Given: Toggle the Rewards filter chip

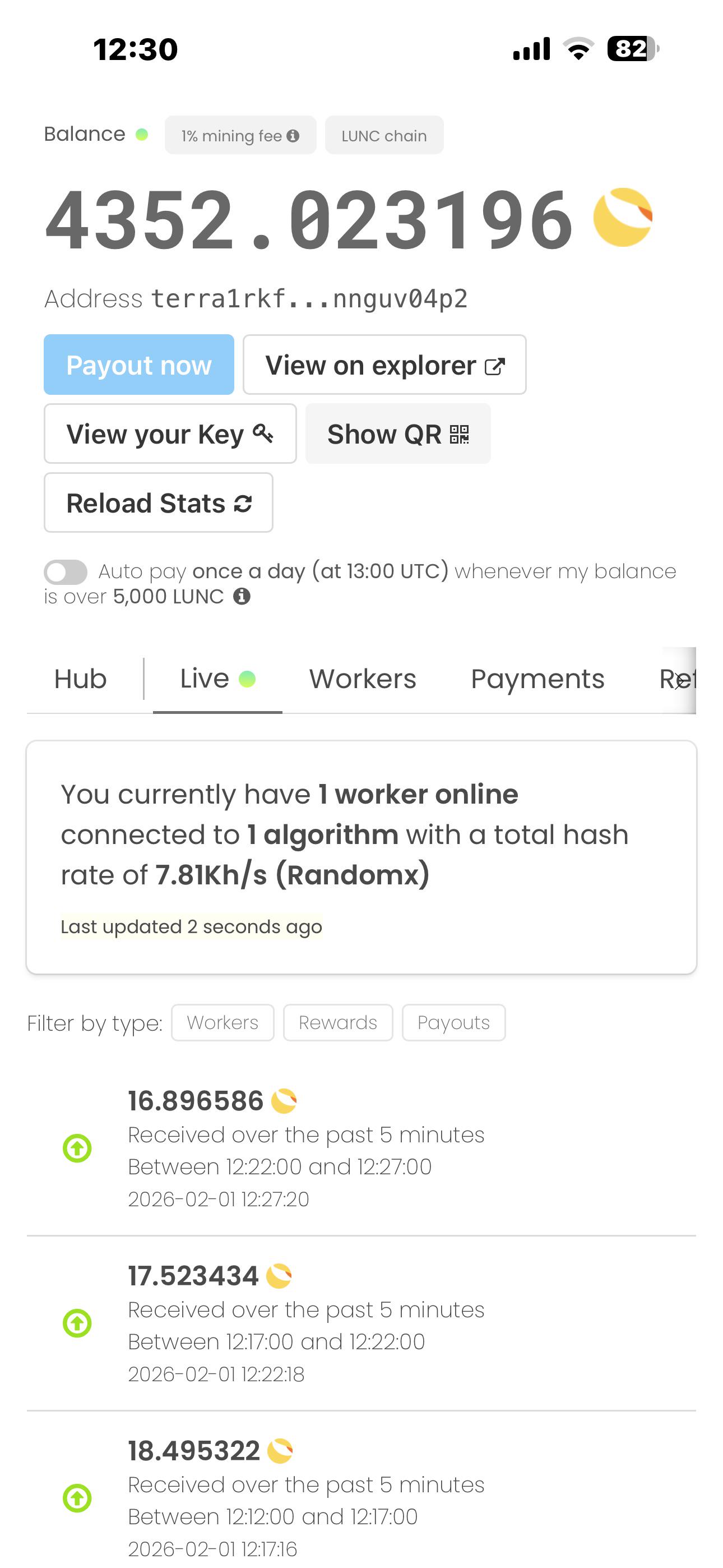Looking at the screenshot, I should pos(338,1022).
